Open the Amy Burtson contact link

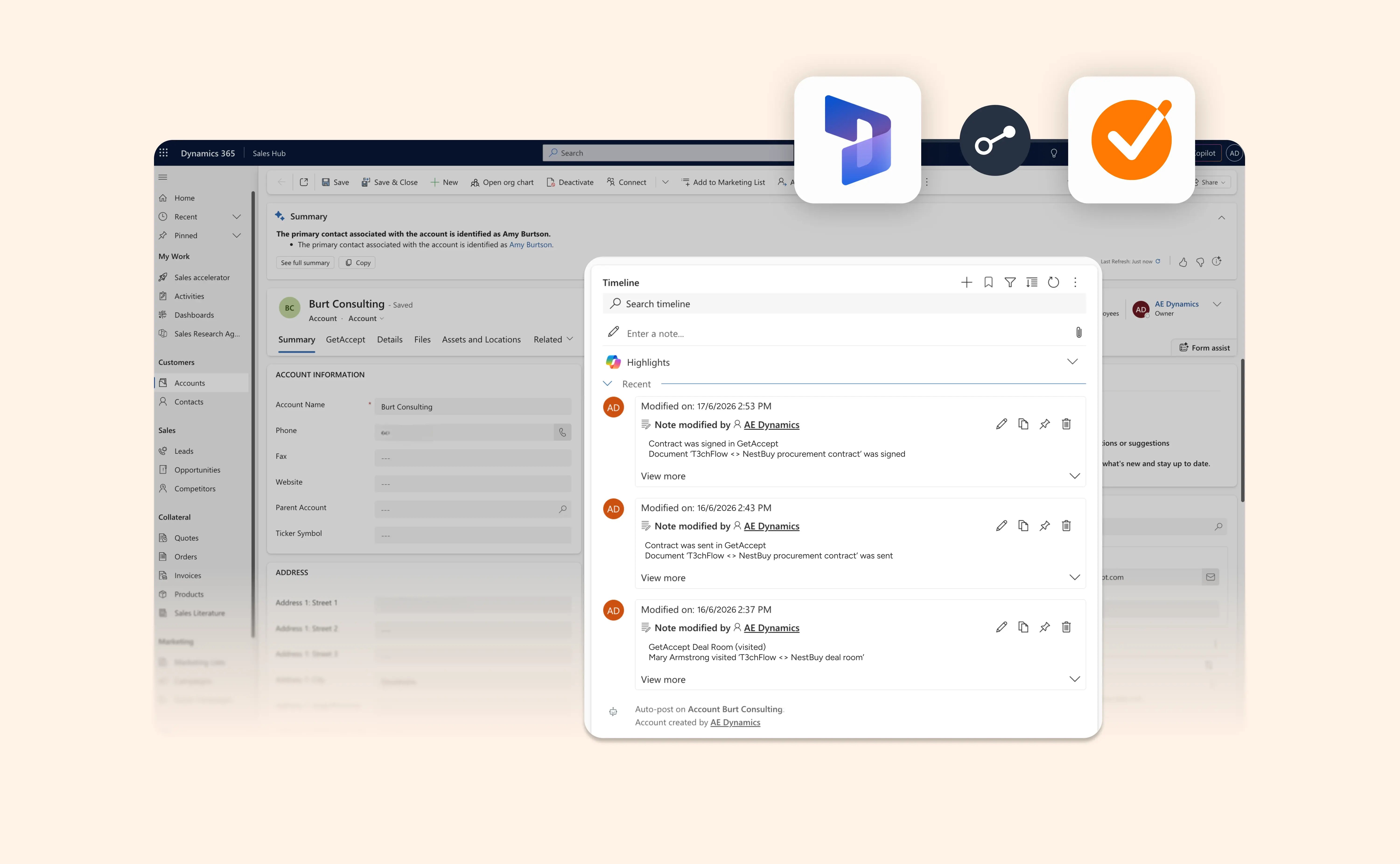530,244
